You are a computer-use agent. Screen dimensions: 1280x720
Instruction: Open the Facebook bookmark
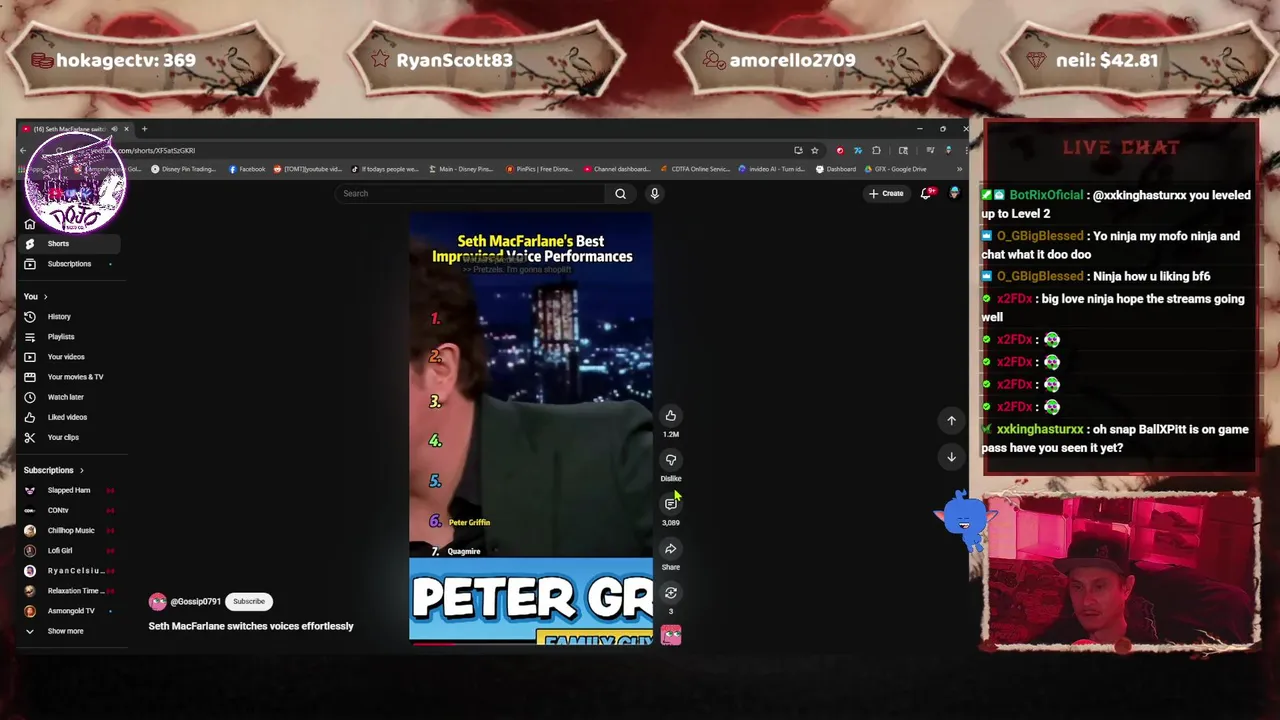point(247,169)
